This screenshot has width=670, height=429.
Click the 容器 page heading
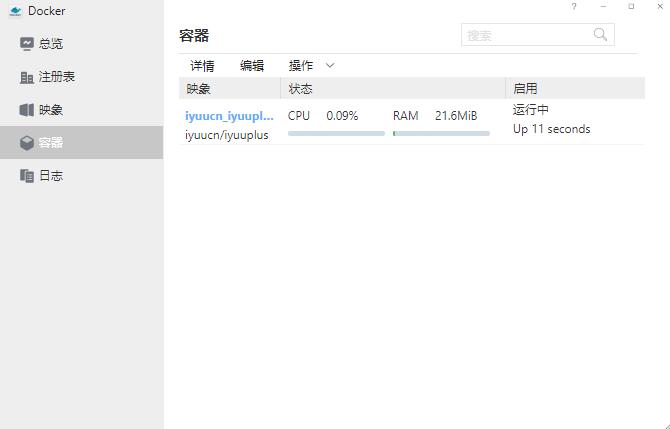click(x=194, y=35)
